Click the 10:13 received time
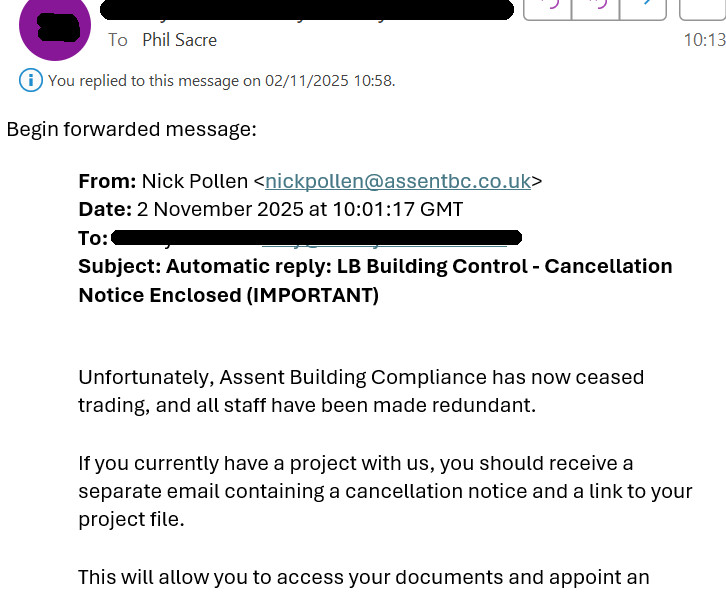 (x=703, y=40)
